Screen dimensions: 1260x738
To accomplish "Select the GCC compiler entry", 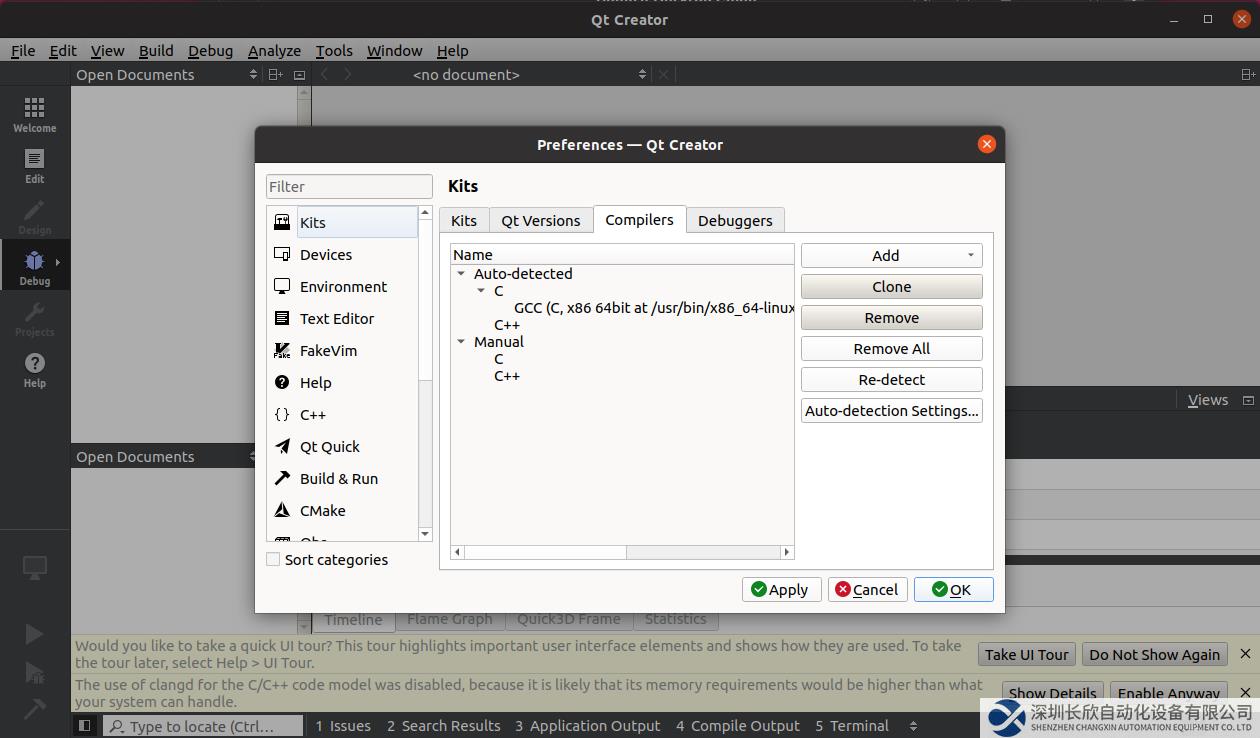I will [654, 308].
